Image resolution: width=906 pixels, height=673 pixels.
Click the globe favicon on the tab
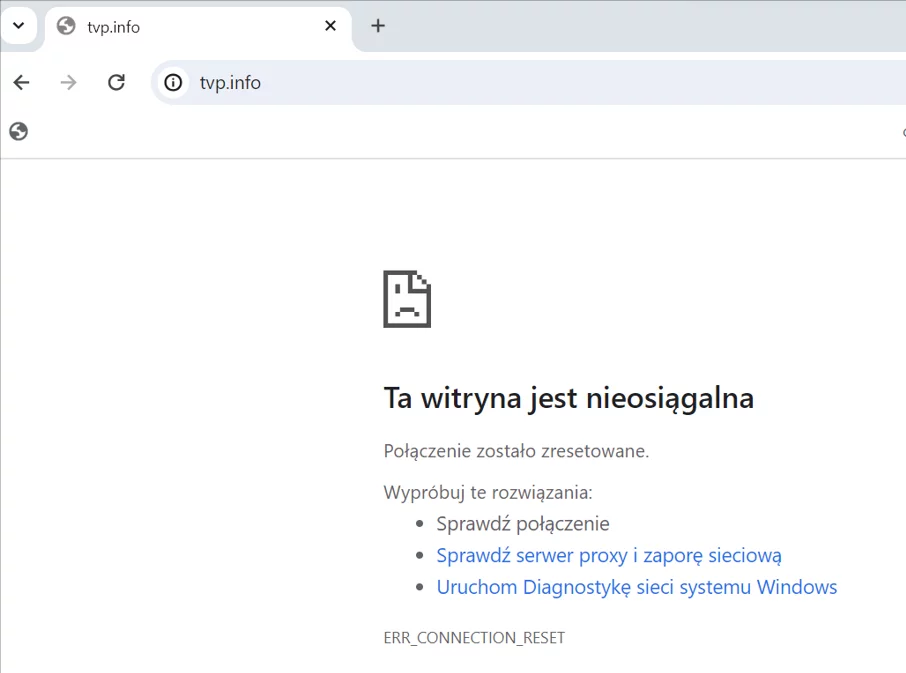point(66,26)
